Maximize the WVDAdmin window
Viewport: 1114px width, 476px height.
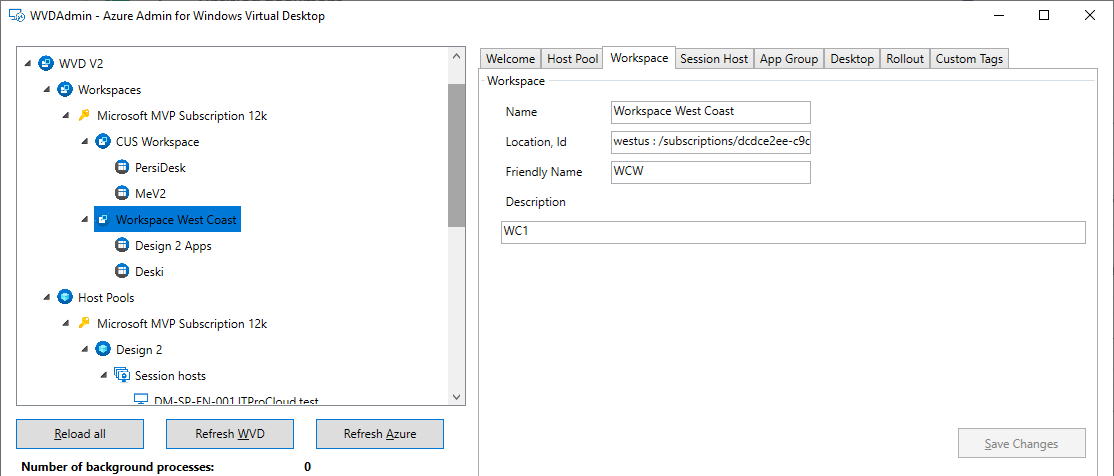pos(1044,16)
